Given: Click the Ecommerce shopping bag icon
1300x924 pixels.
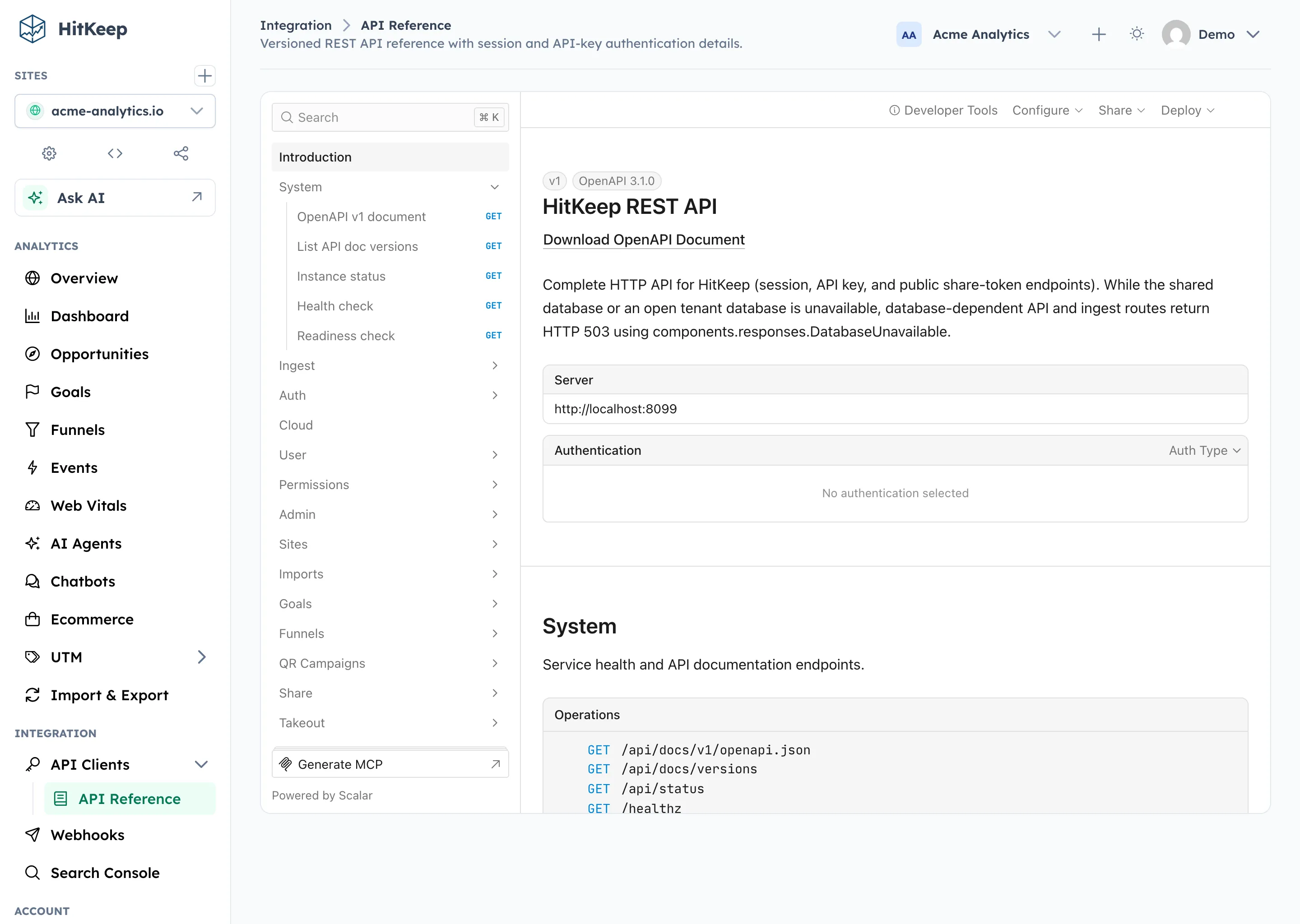Looking at the screenshot, I should click(x=32, y=619).
